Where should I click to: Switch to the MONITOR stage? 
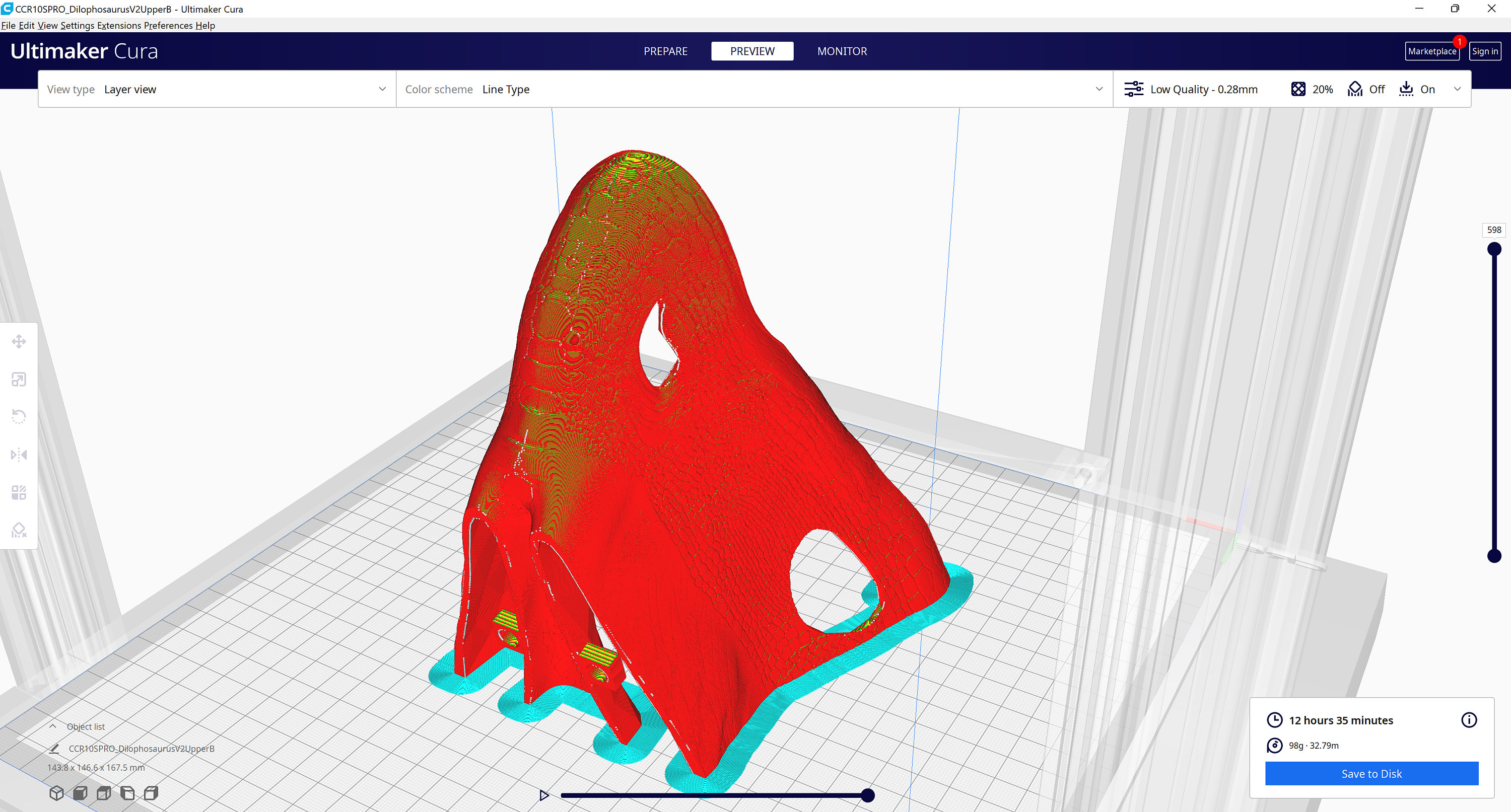click(x=842, y=51)
